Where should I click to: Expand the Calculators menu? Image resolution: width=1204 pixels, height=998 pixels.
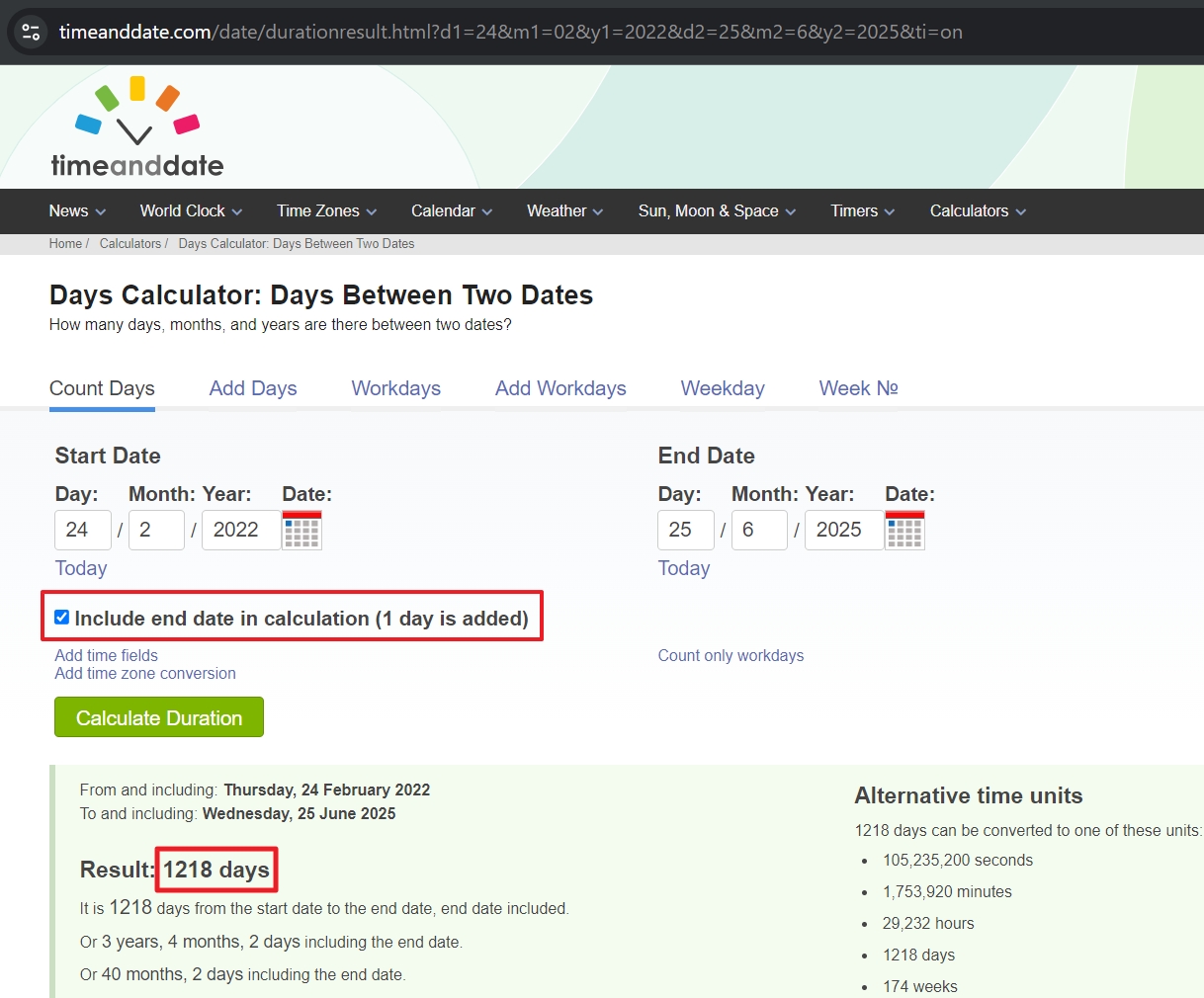pyautogui.click(x=978, y=210)
